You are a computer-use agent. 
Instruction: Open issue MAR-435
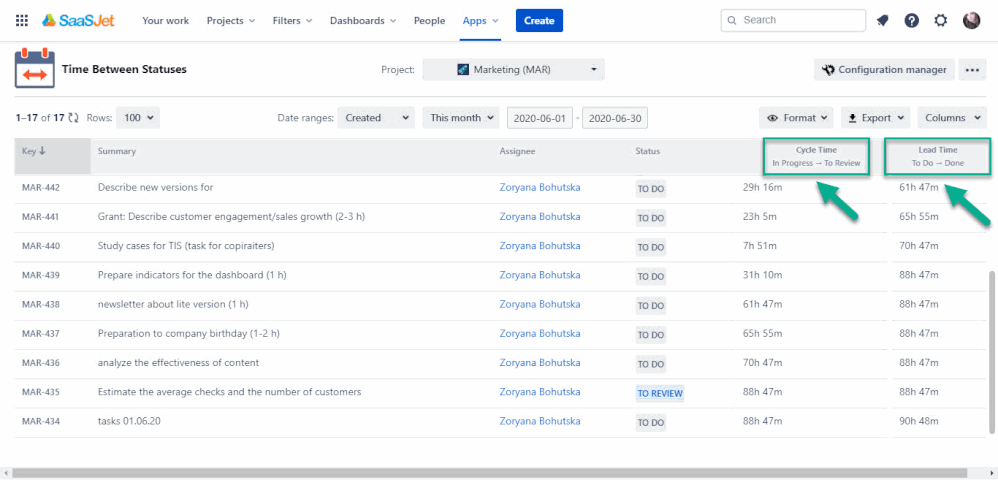coord(41,392)
